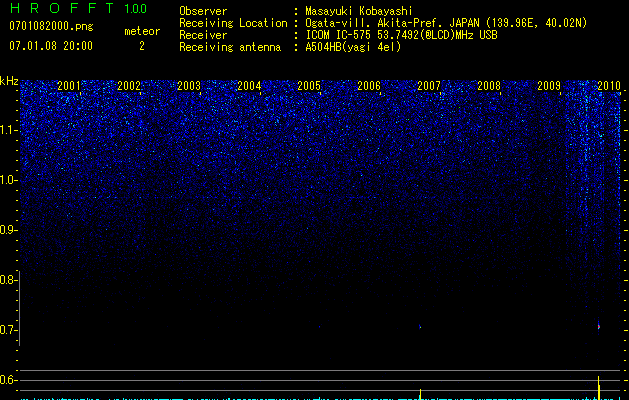629x400 pixels.
Task: Click the 2004 time marker
Action: (x=249, y=85)
